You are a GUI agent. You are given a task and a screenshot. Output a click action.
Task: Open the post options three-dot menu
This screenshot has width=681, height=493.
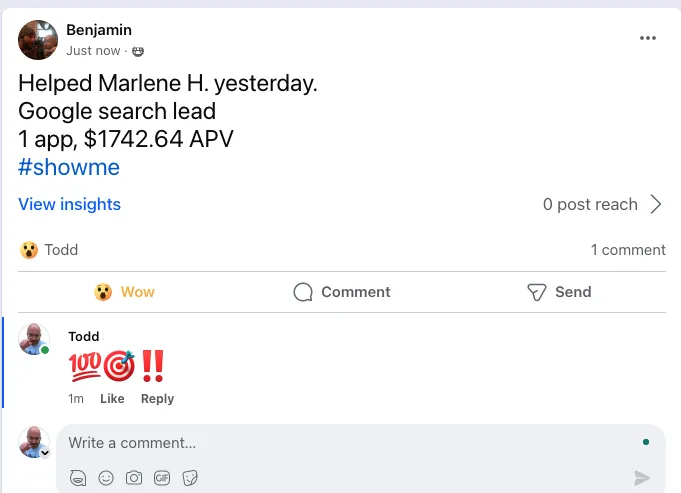tap(648, 38)
